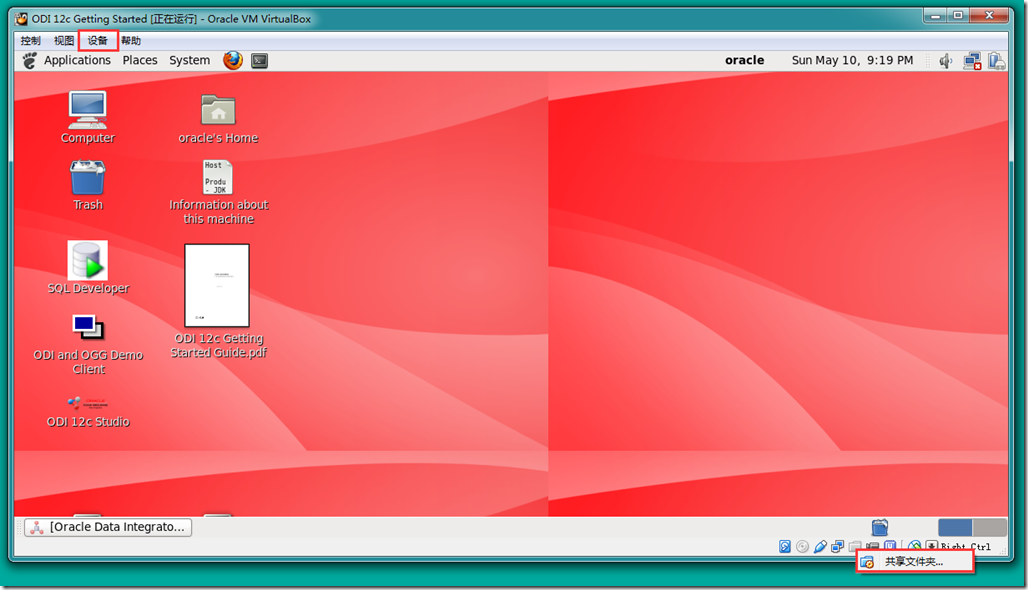
Task: Click the hard disk status bar indicator
Action: coord(785,547)
